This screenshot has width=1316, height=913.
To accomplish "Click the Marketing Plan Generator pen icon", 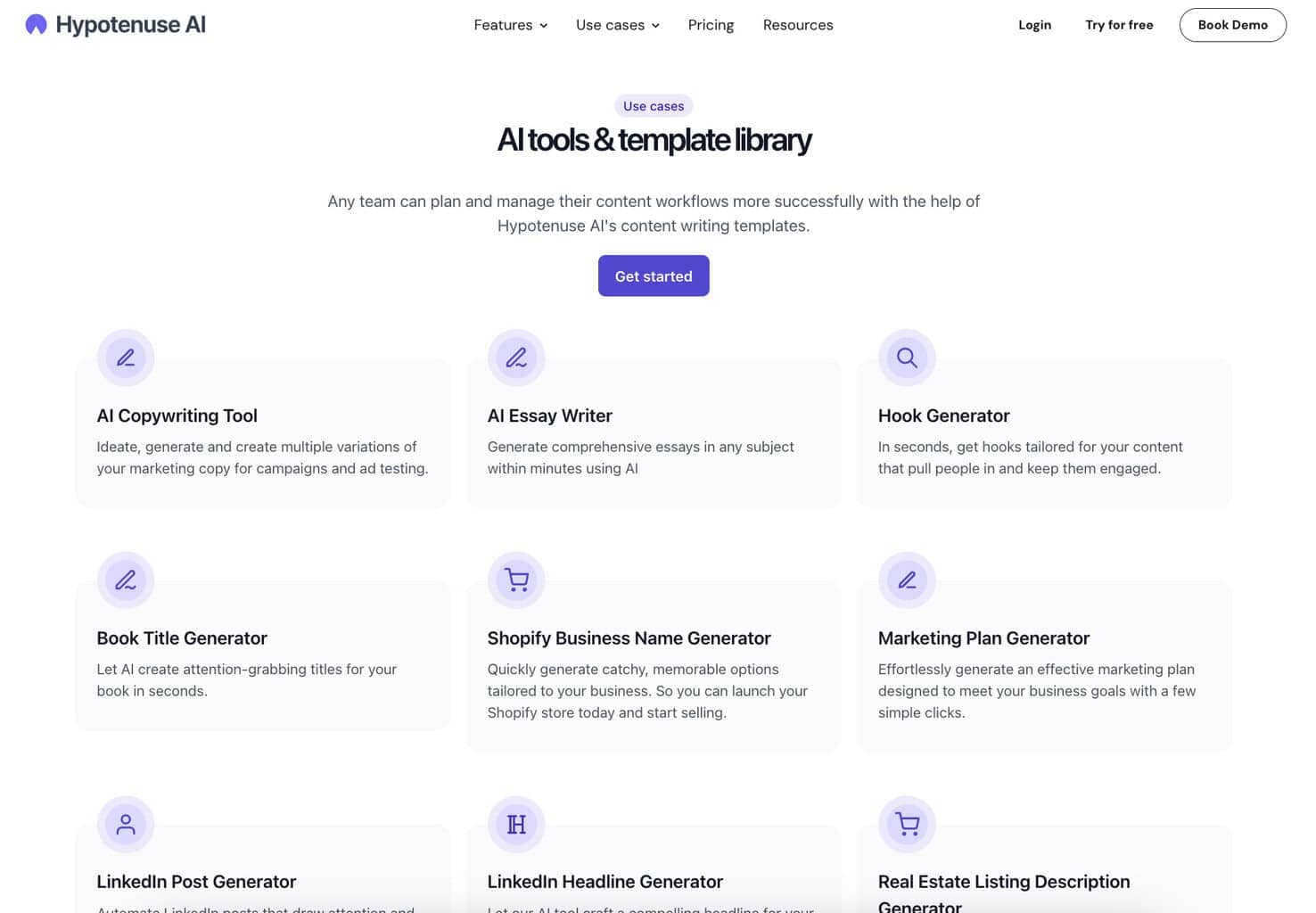I will 907,580.
